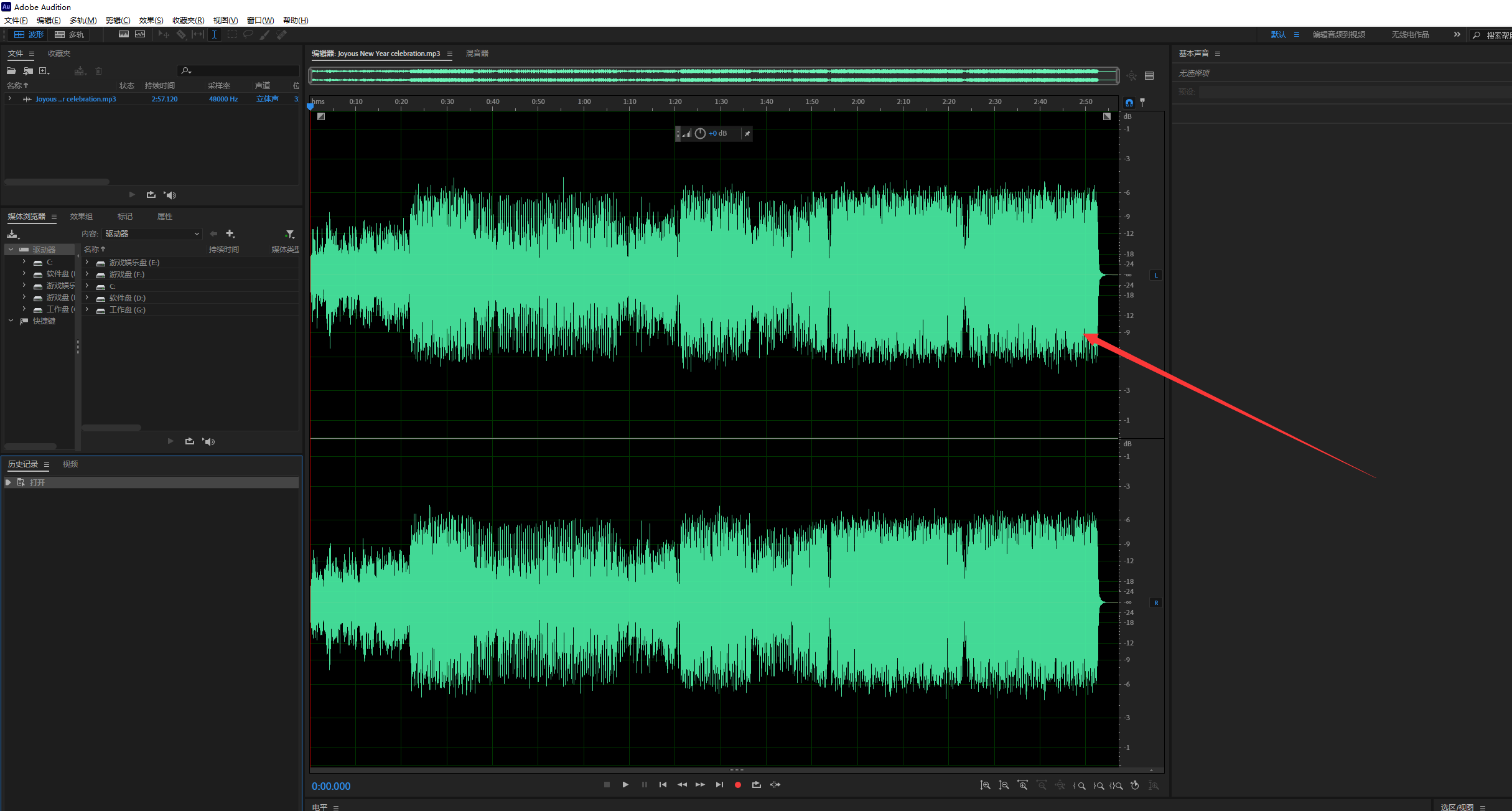Adjust the +0 dB volume knob

coord(700,133)
